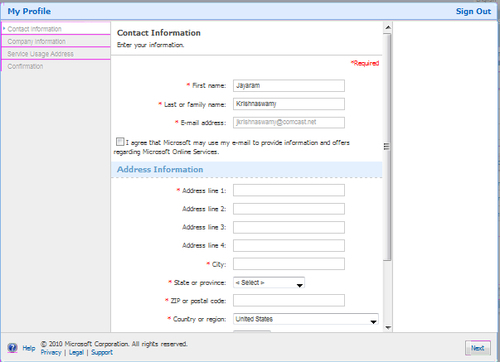Image resolution: width=500 pixels, height=362 pixels.
Task: Select Confirmation in the sidebar
Action: (25, 66)
